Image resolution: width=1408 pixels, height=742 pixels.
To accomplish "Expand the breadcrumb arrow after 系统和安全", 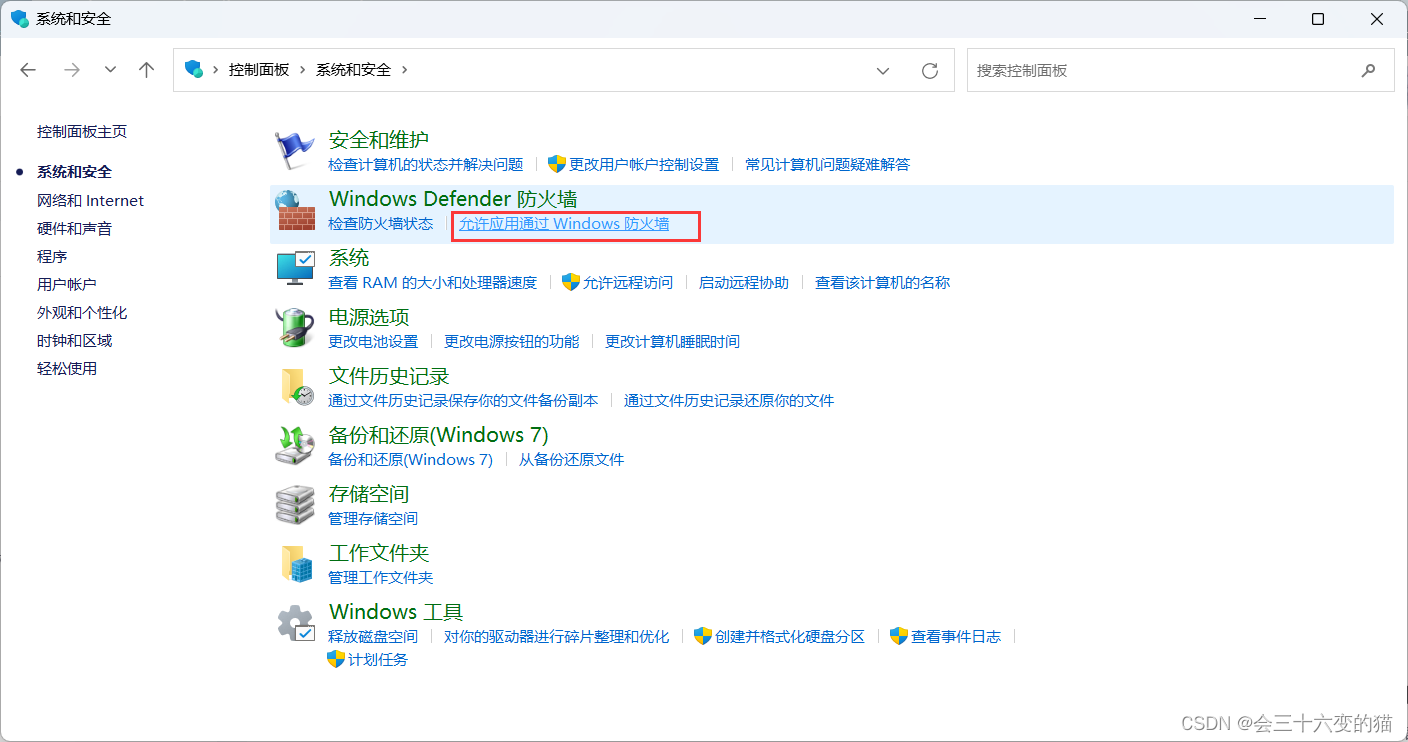I will click(x=404, y=70).
